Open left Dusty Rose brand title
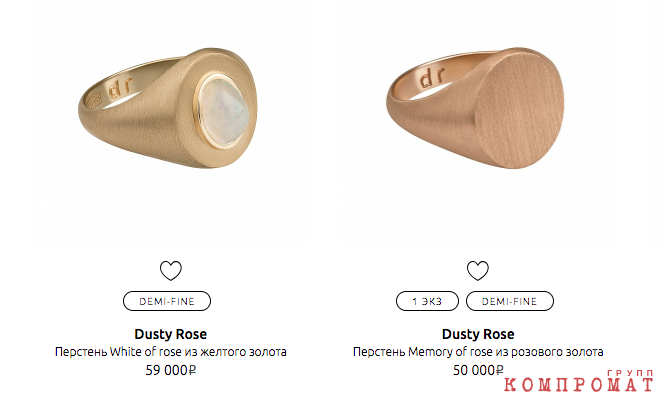This screenshot has height=412, width=664. point(171,334)
